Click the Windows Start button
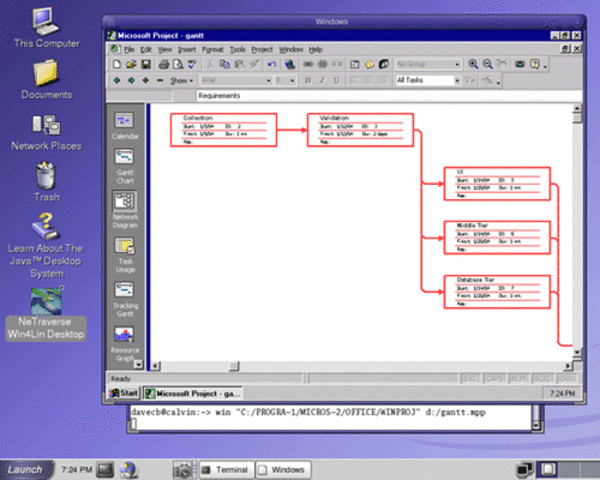The width and height of the screenshot is (600, 480). (x=123, y=393)
